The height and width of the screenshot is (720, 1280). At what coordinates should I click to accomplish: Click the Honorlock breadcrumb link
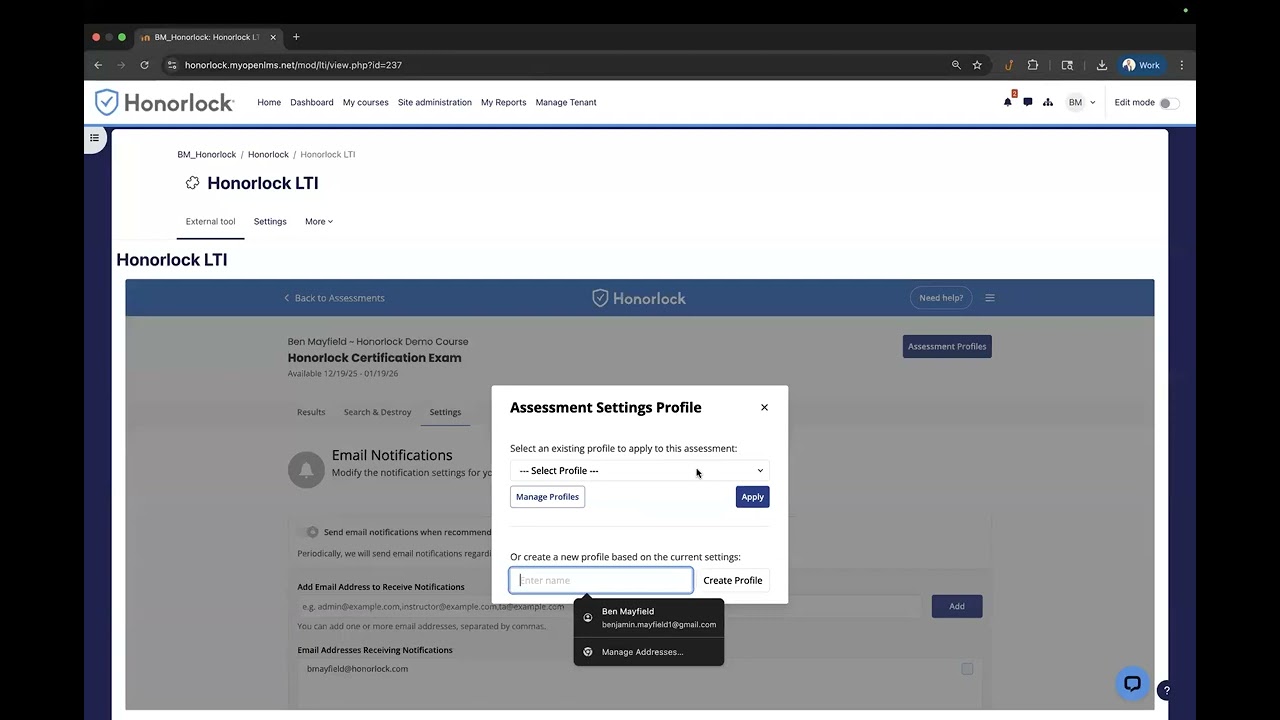pos(268,154)
